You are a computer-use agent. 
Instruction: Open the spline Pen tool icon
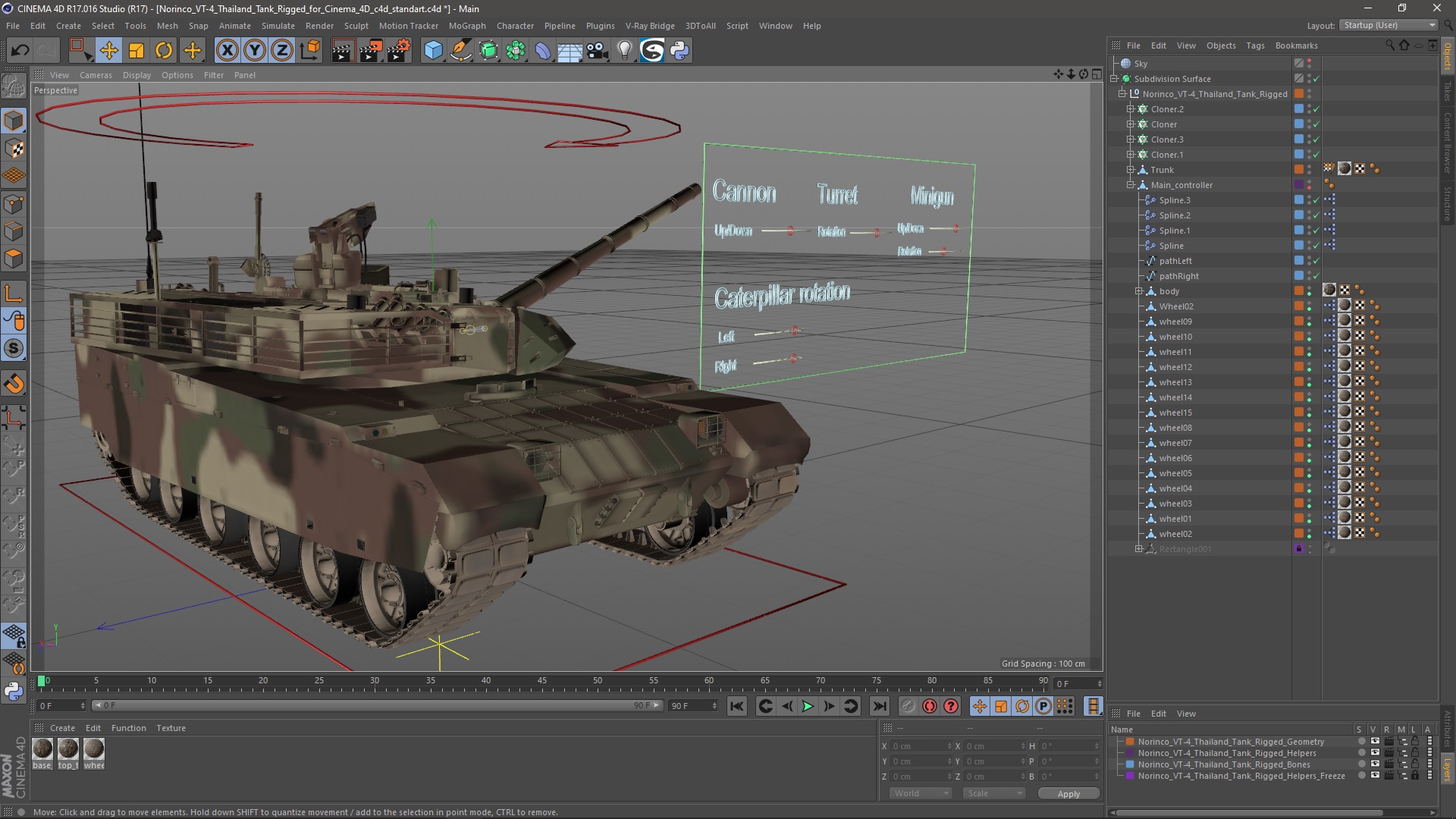pyautogui.click(x=460, y=51)
